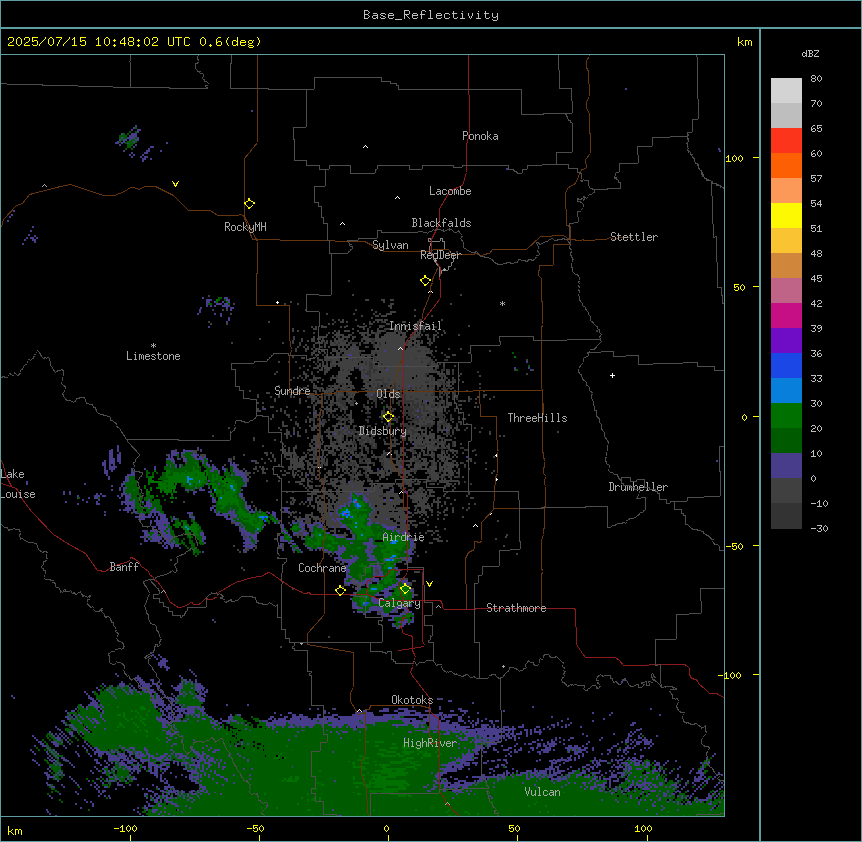
Task: Click the magenta 42 dBZ legend swatch
Action: point(786,315)
